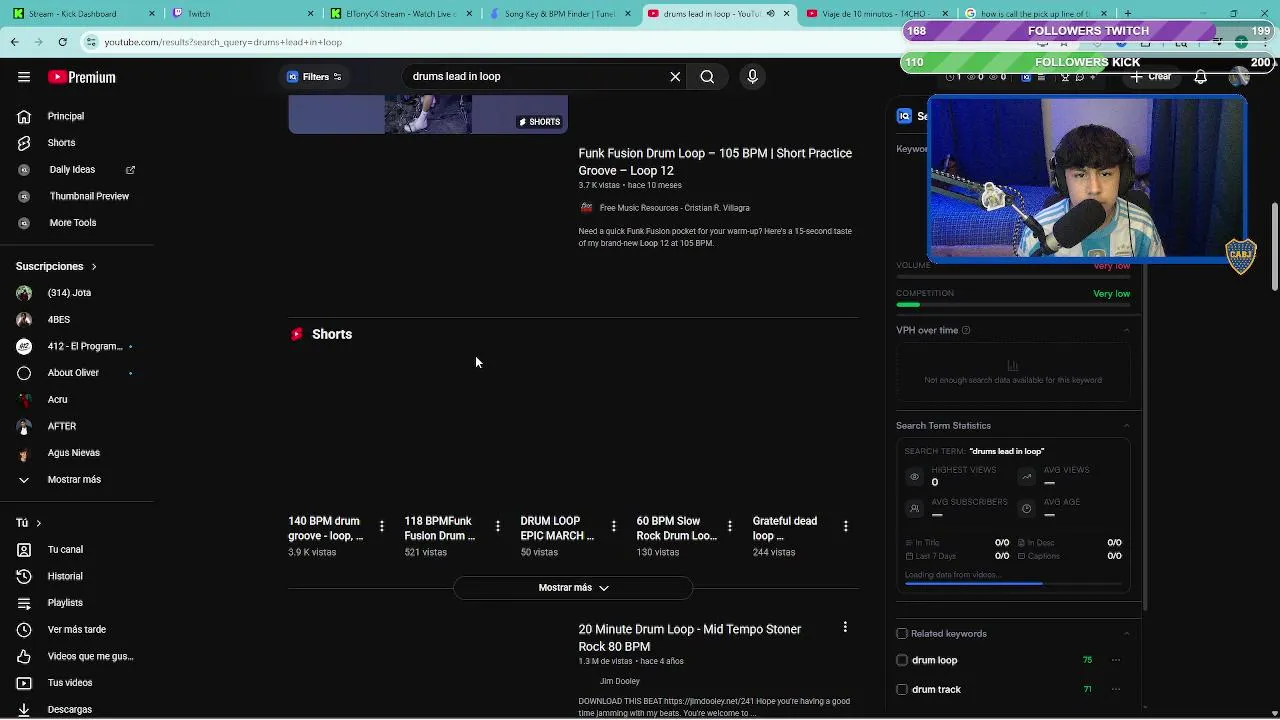
Task: Open Tus videos icon
Action: (24, 683)
